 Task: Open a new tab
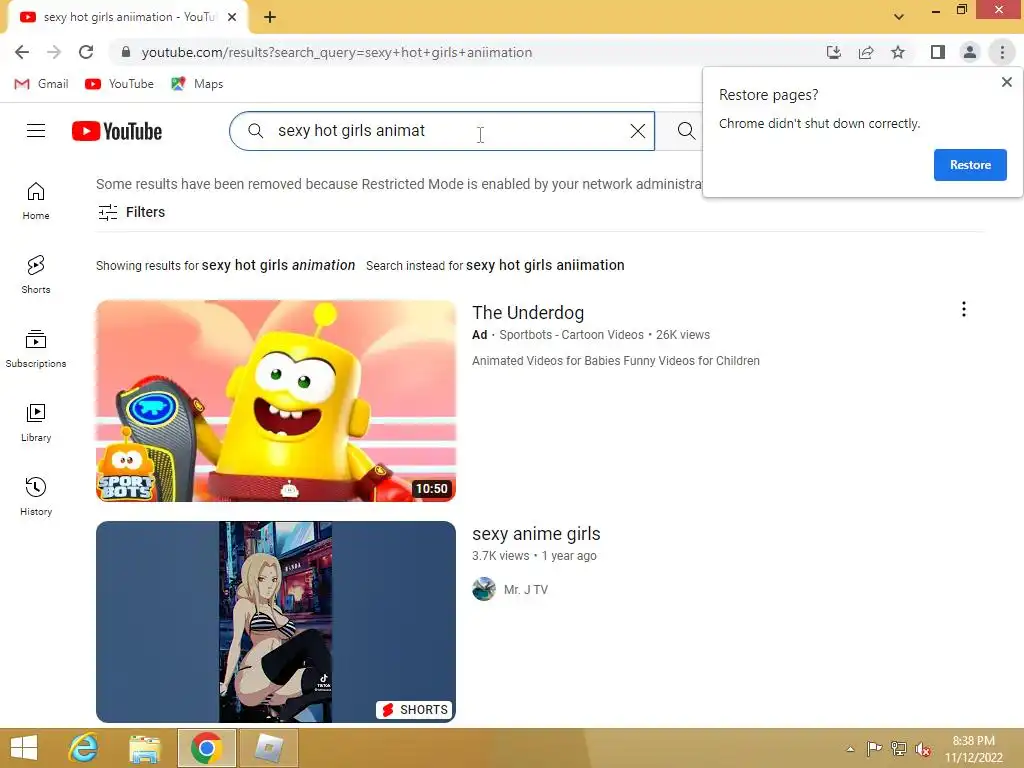[x=270, y=17]
